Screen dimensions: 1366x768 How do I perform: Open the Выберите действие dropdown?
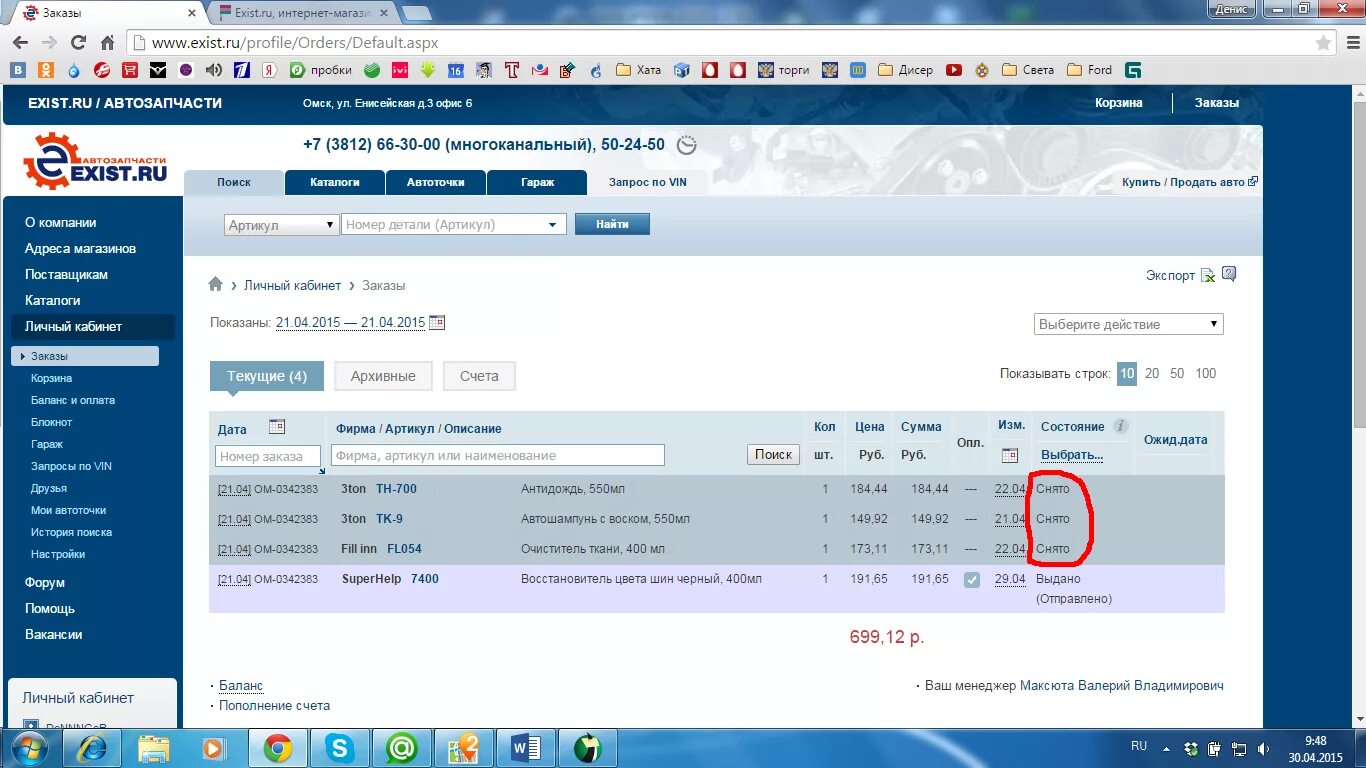click(1129, 324)
